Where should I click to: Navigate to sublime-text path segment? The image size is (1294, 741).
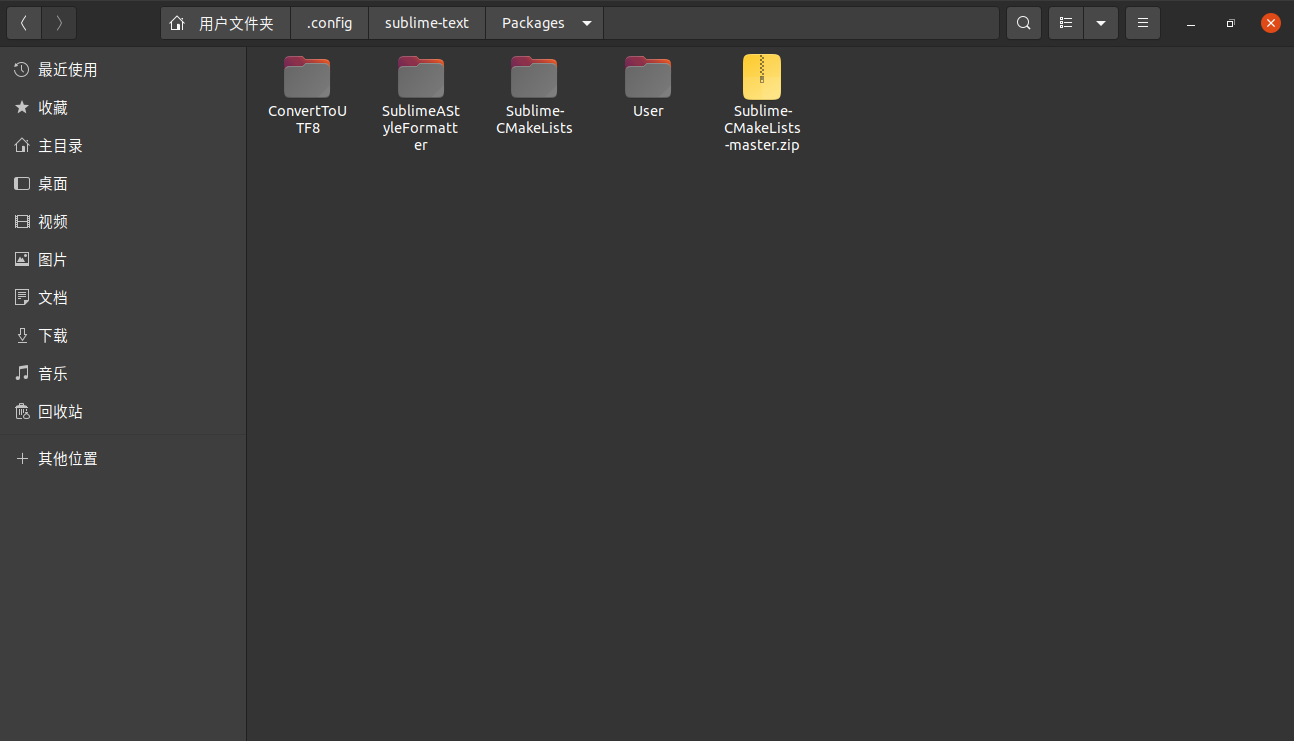[427, 23]
